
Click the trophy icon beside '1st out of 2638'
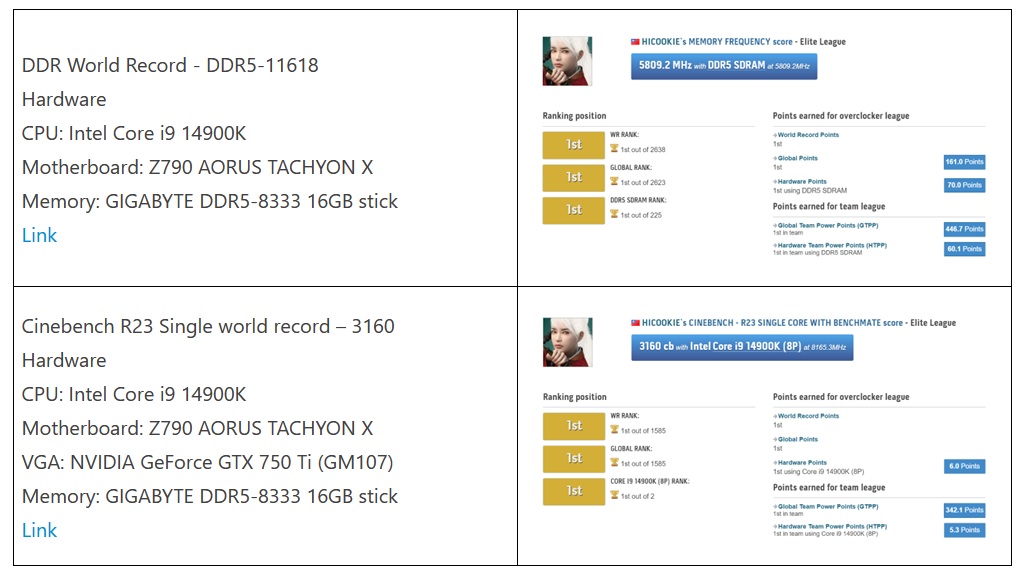click(614, 149)
